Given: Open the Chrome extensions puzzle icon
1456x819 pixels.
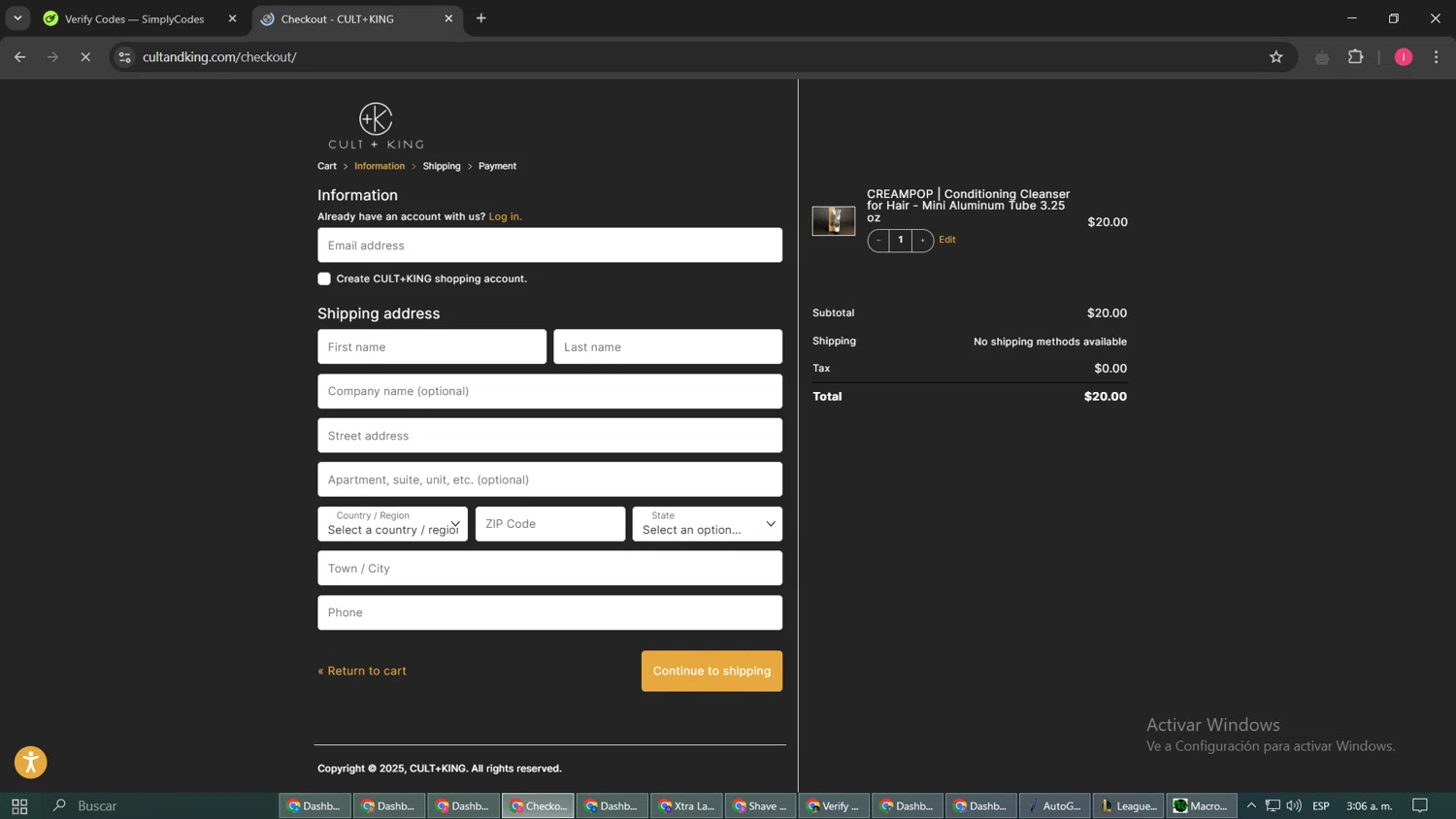Looking at the screenshot, I should 1356,57.
